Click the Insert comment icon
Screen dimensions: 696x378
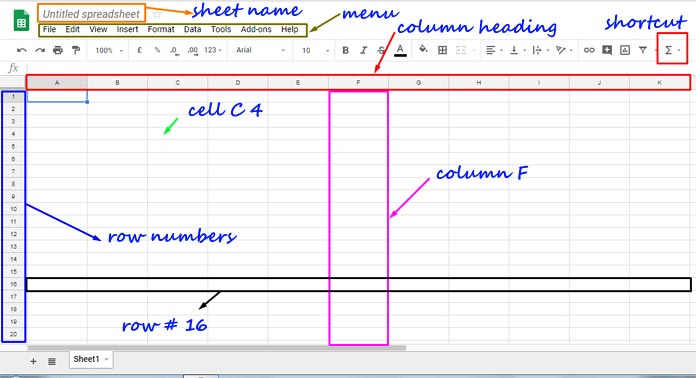[x=607, y=50]
